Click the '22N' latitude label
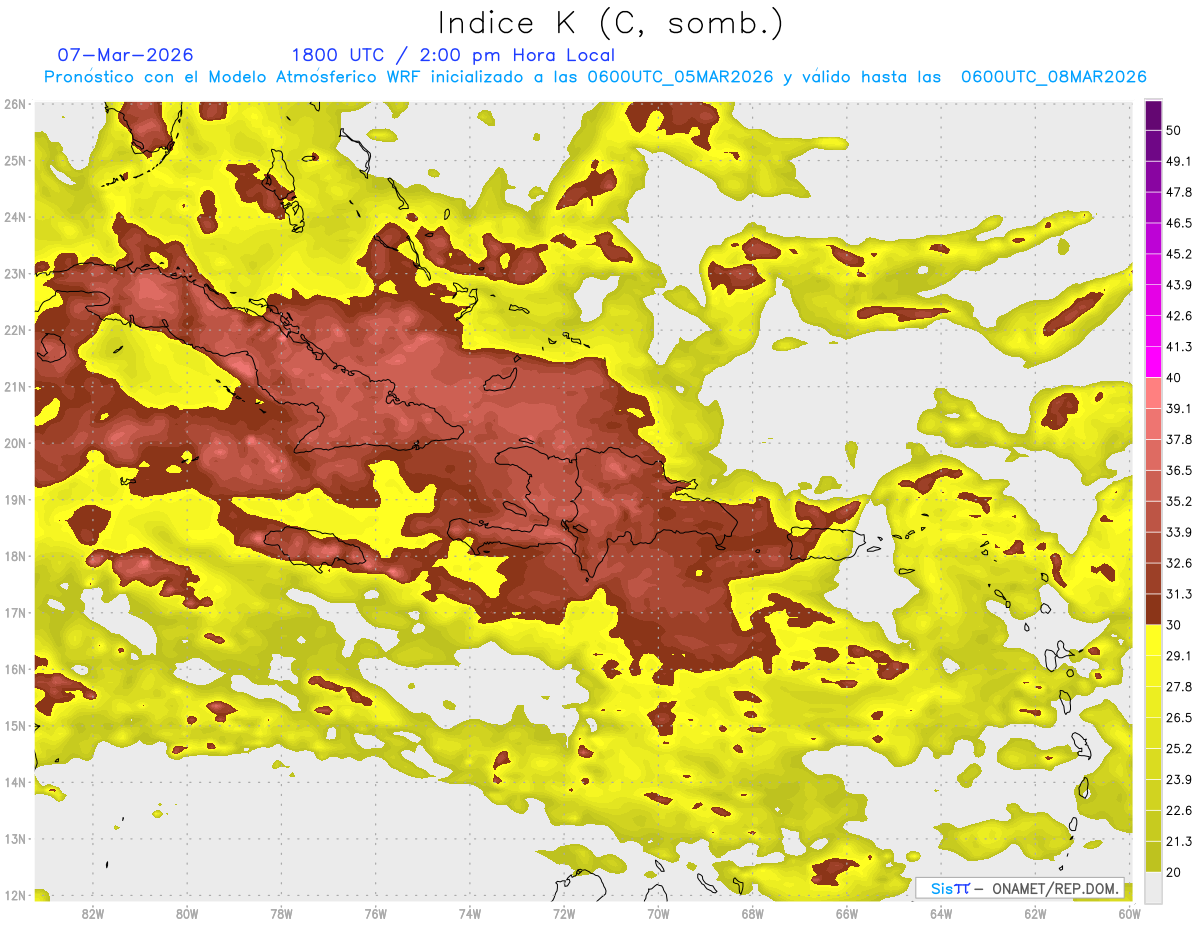This screenshot has width=1200, height=927. pyautogui.click(x=15, y=330)
